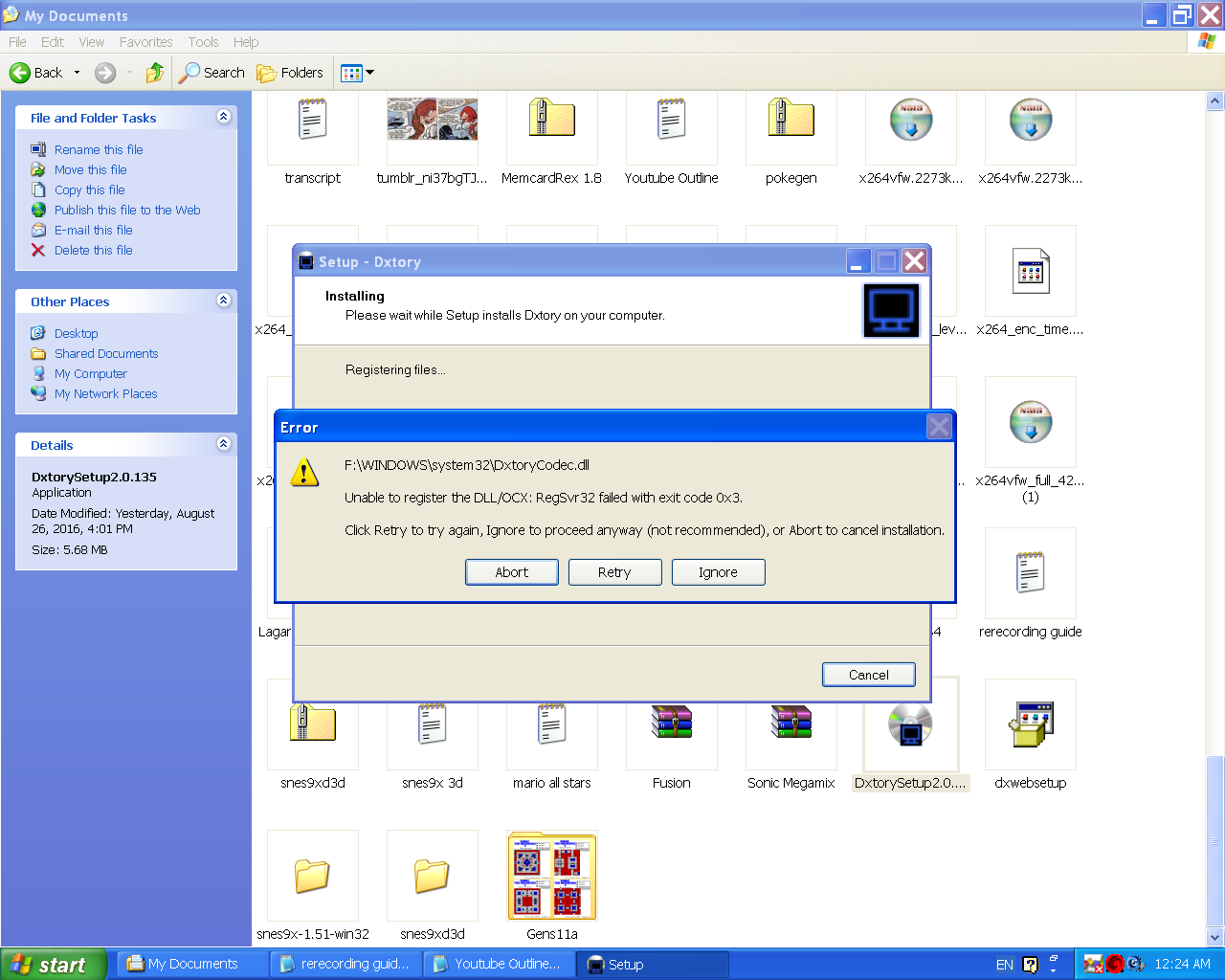The image size is (1225, 980).
Task: Click the EN language indicator
Action: [1005, 965]
